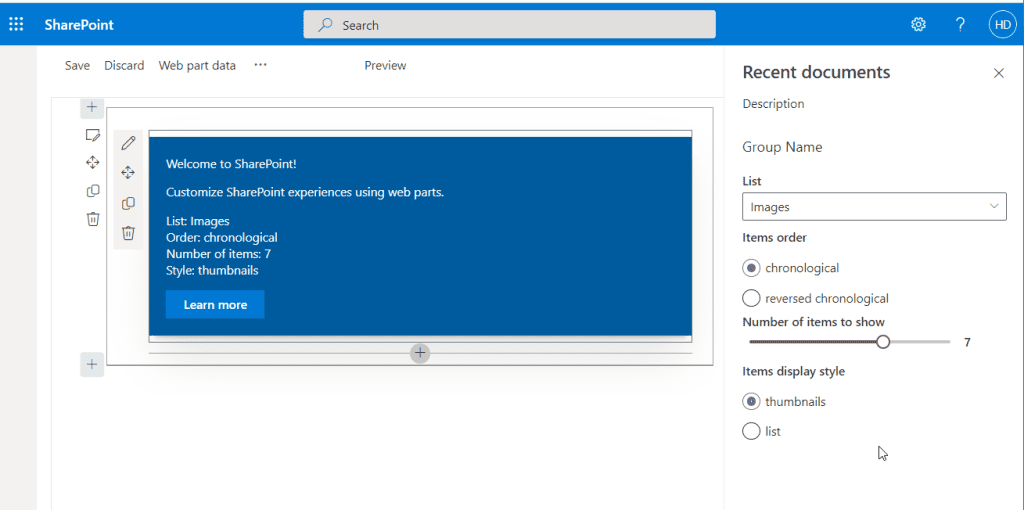Click the "List: Images" text
Screen dimensions: 1024x510
[x=198, y=221]
